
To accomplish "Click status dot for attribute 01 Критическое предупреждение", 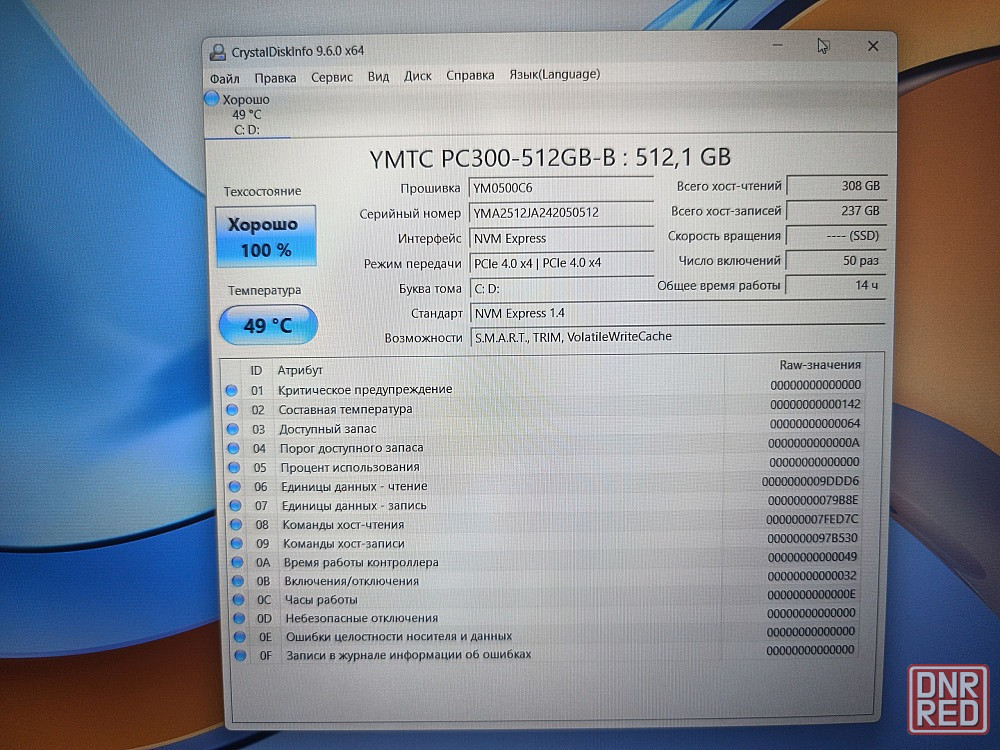I will pos(232,390).
